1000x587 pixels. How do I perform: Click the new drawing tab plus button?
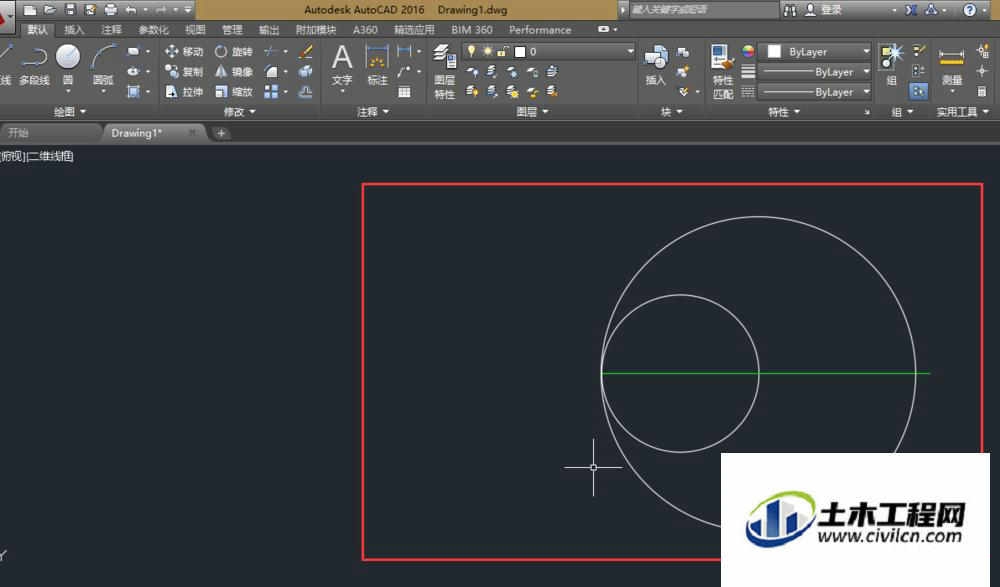point(221,133)
